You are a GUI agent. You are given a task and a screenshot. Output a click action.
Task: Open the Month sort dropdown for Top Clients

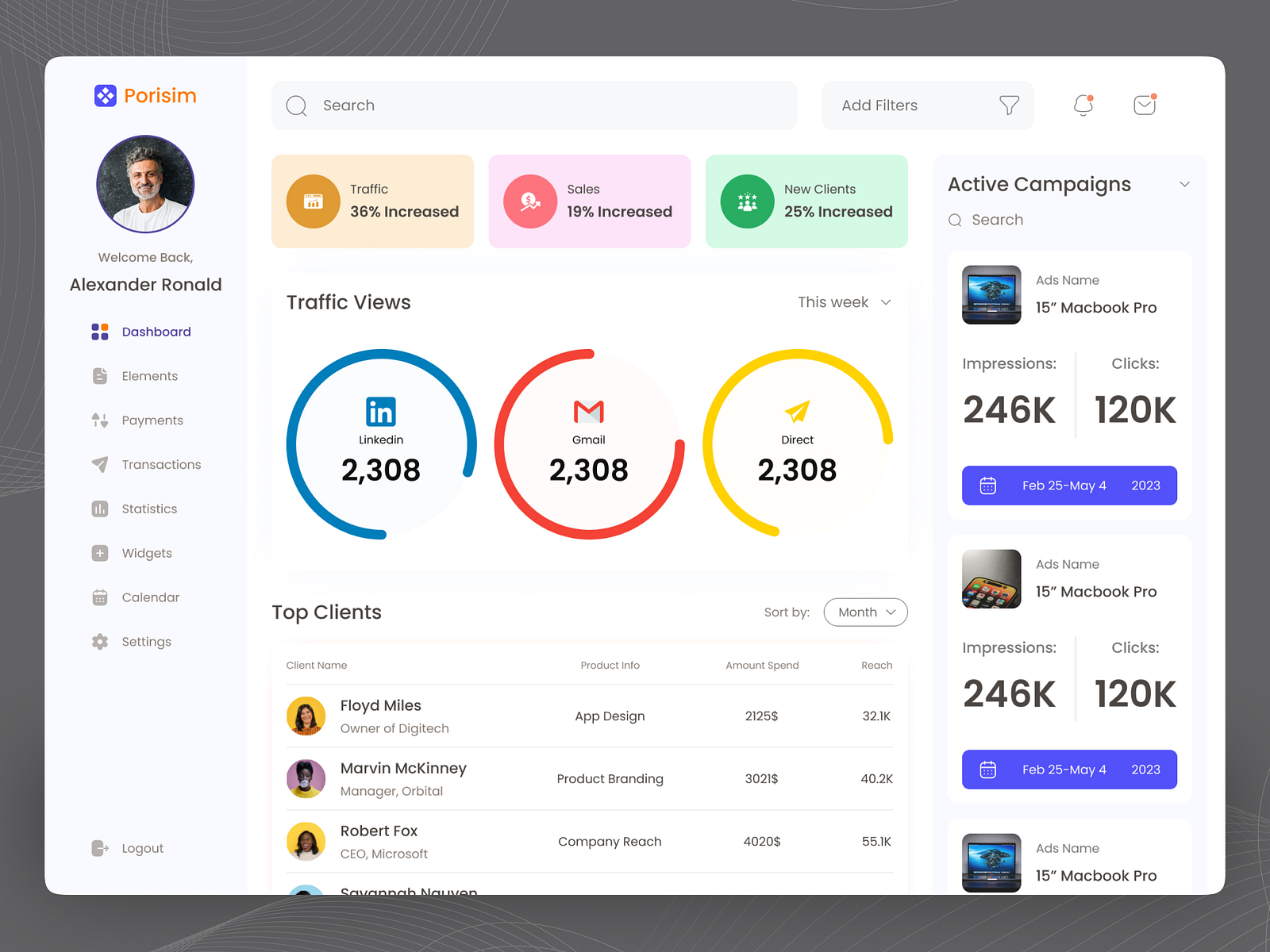[864, 612]
